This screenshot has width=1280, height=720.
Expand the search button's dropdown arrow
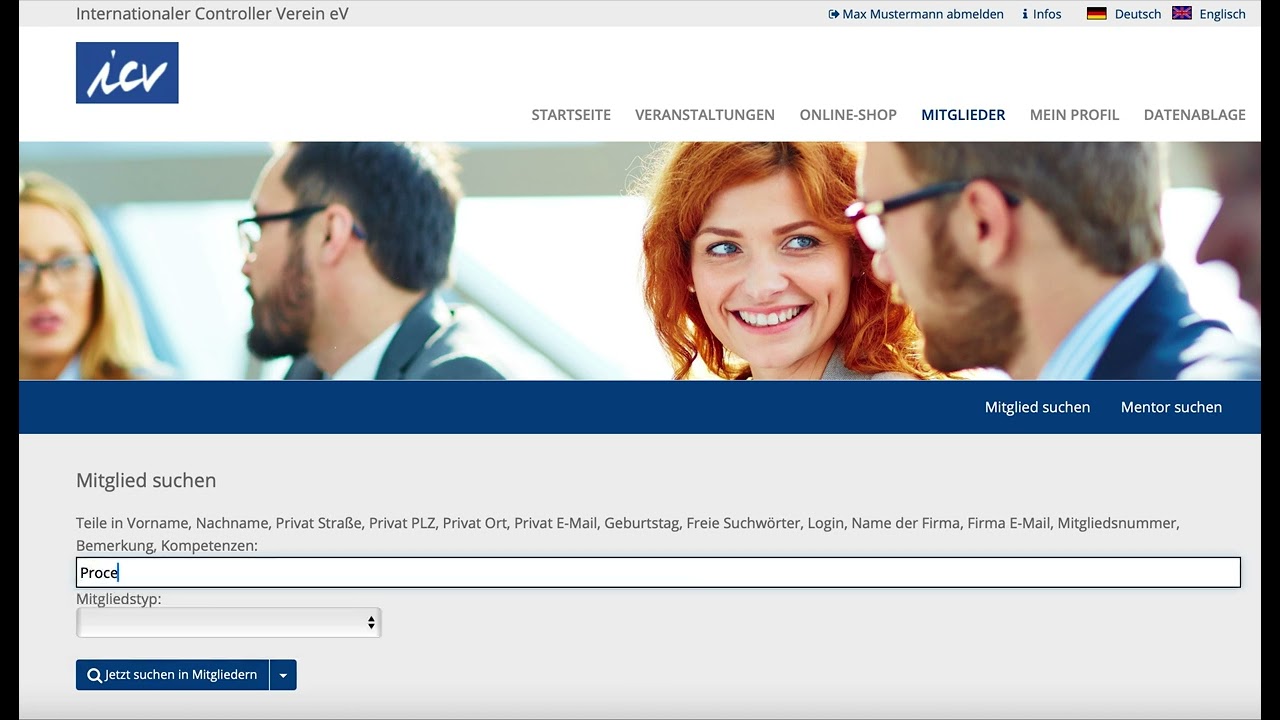(x=283, y=675)
